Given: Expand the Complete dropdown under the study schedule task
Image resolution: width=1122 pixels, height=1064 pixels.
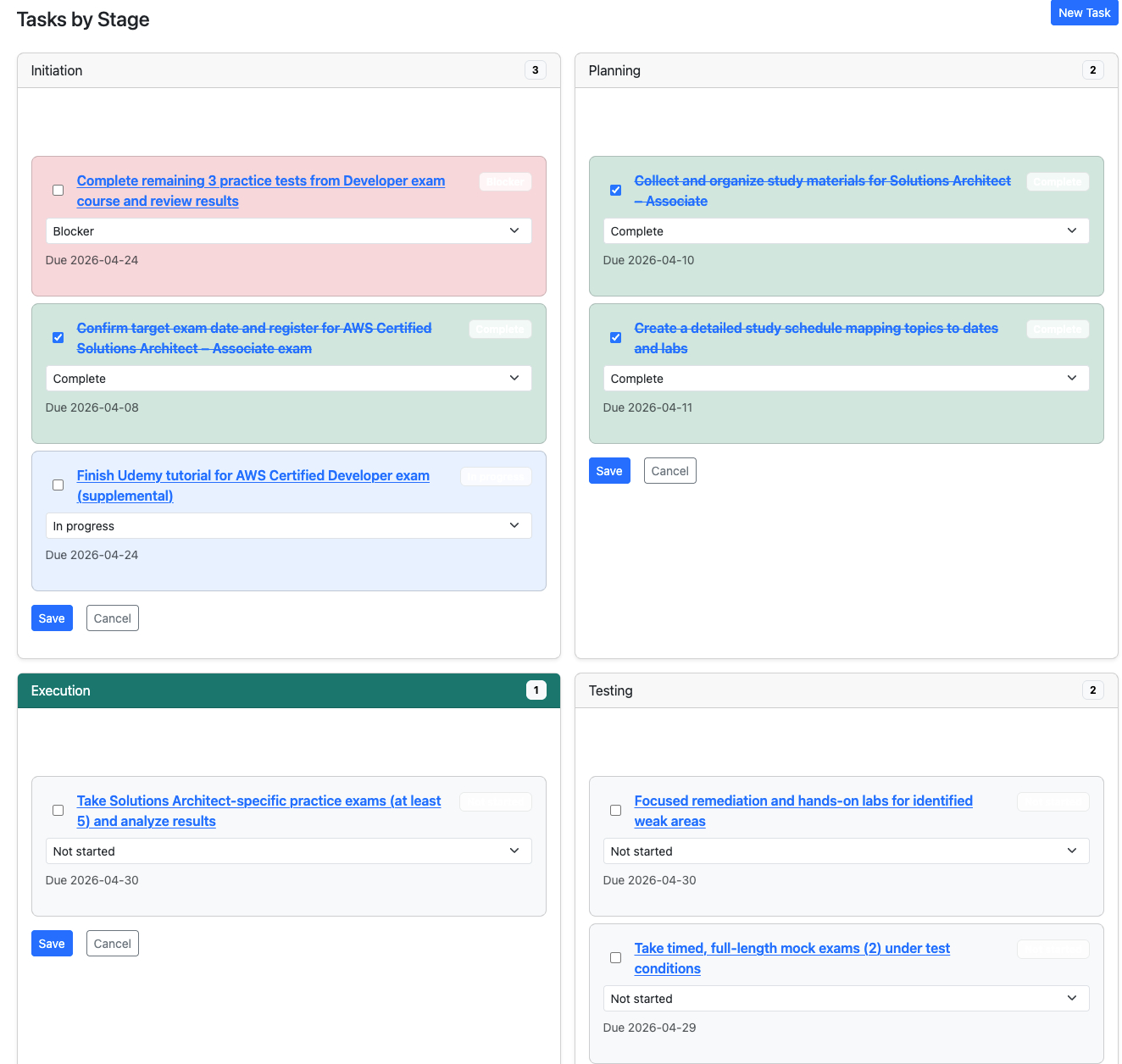Looking at the screenshot, I should (x=846, y=378).
